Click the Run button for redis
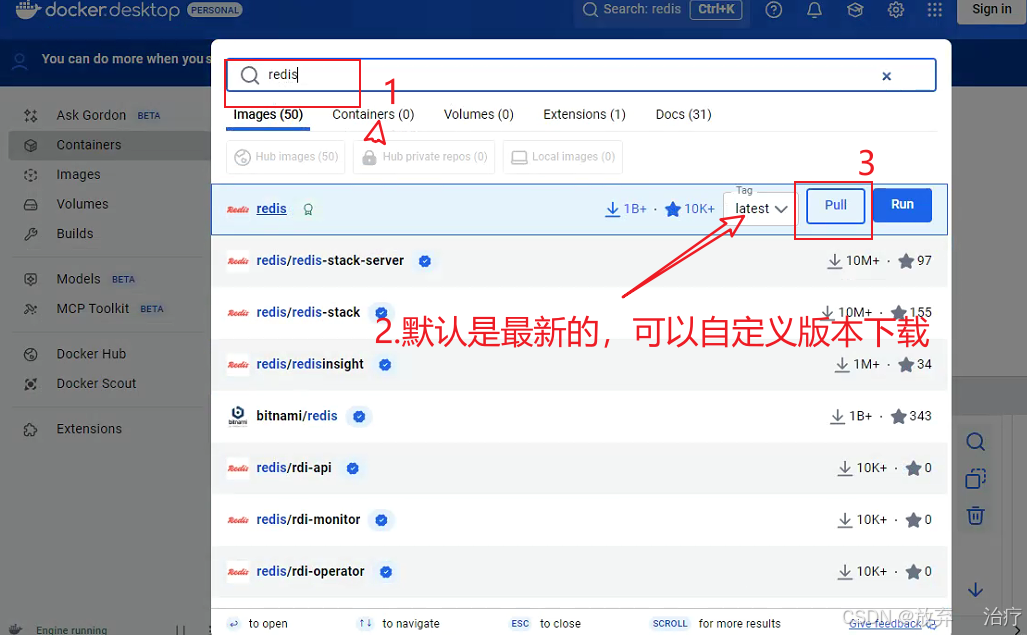The width and height of the screenshot is (1027, 635). point(902,205)
